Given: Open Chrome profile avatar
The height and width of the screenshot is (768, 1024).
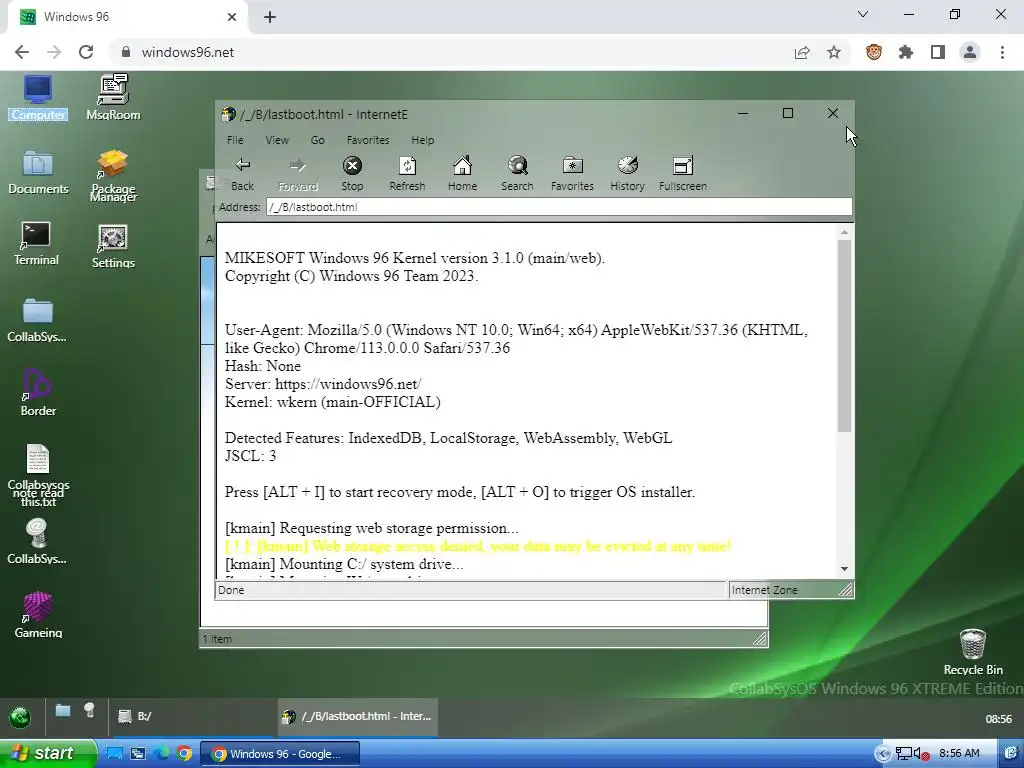Looking at the screenshot, I should pos(970,52).
